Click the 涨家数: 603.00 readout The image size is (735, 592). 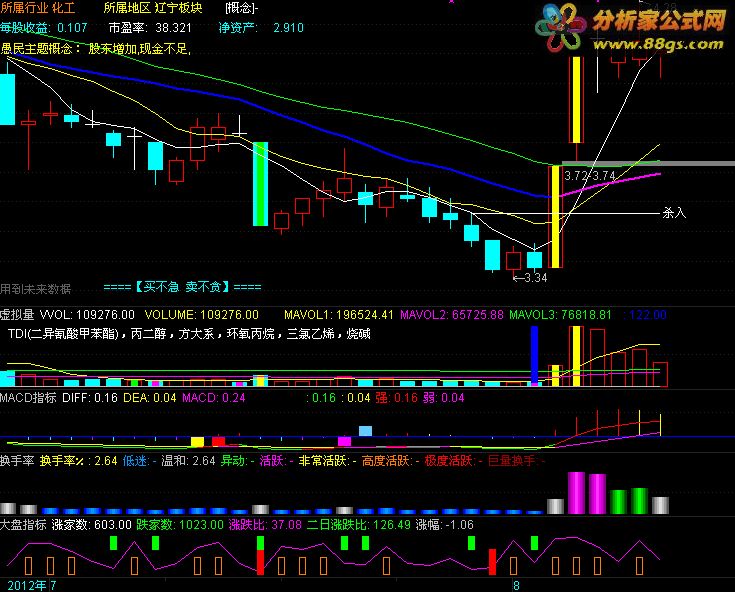(92, 525)
